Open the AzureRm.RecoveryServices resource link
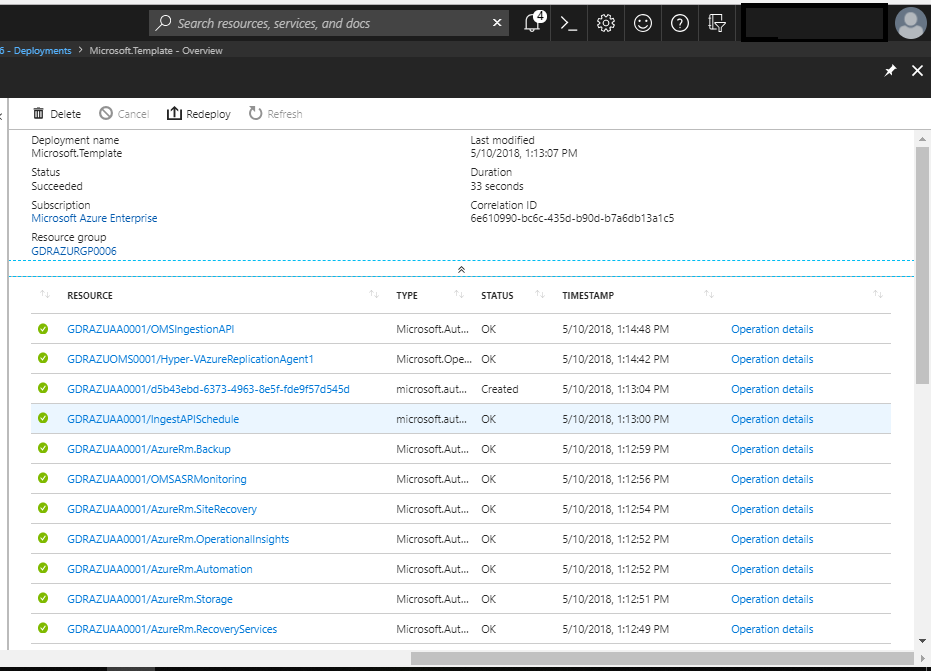The image size is (931, 671). tap(172, 629)
